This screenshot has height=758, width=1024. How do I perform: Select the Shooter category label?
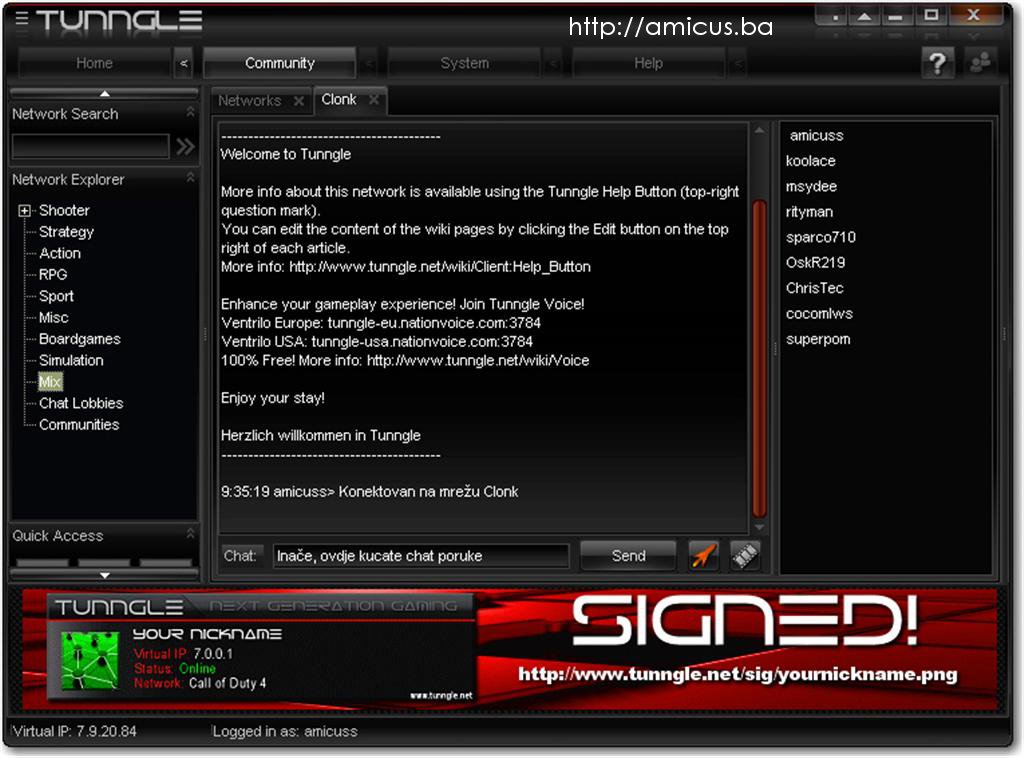[64, 210]
